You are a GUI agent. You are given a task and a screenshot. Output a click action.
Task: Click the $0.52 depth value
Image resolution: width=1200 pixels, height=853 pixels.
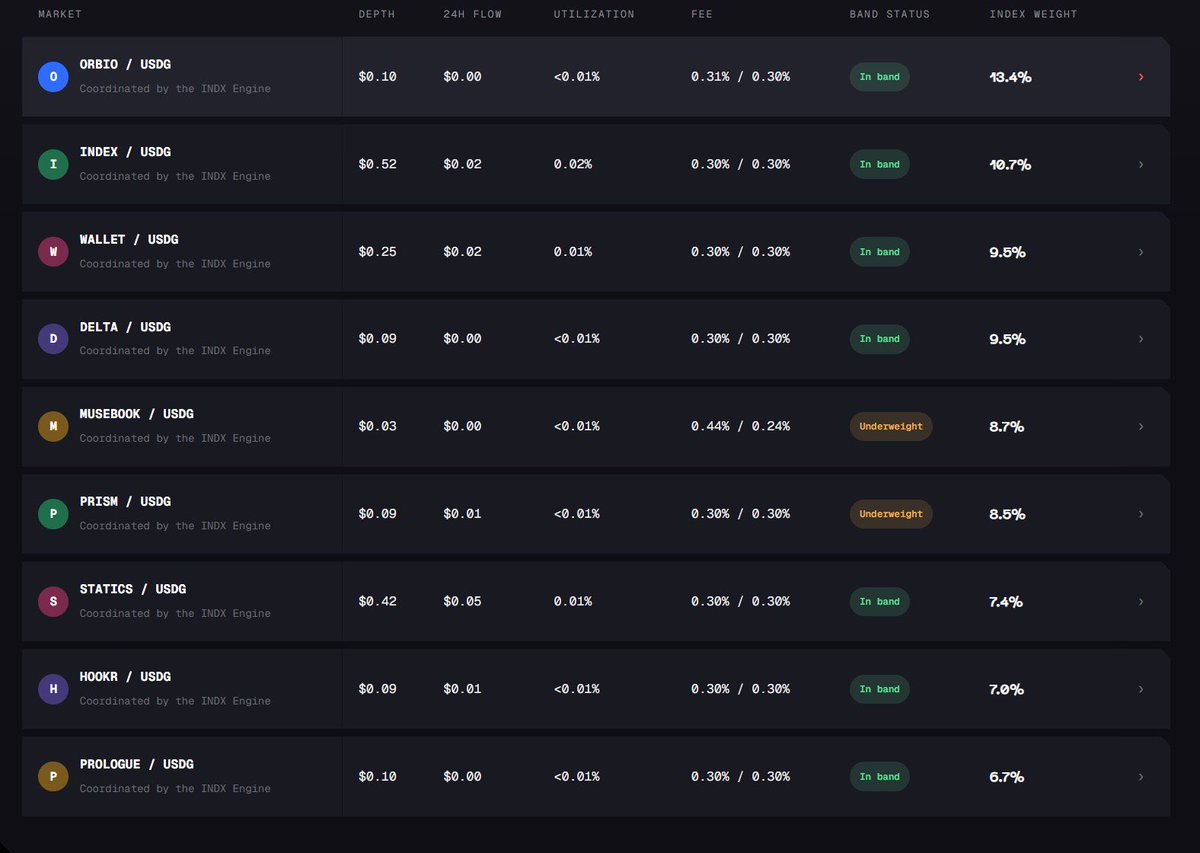(x=377, y=164)
